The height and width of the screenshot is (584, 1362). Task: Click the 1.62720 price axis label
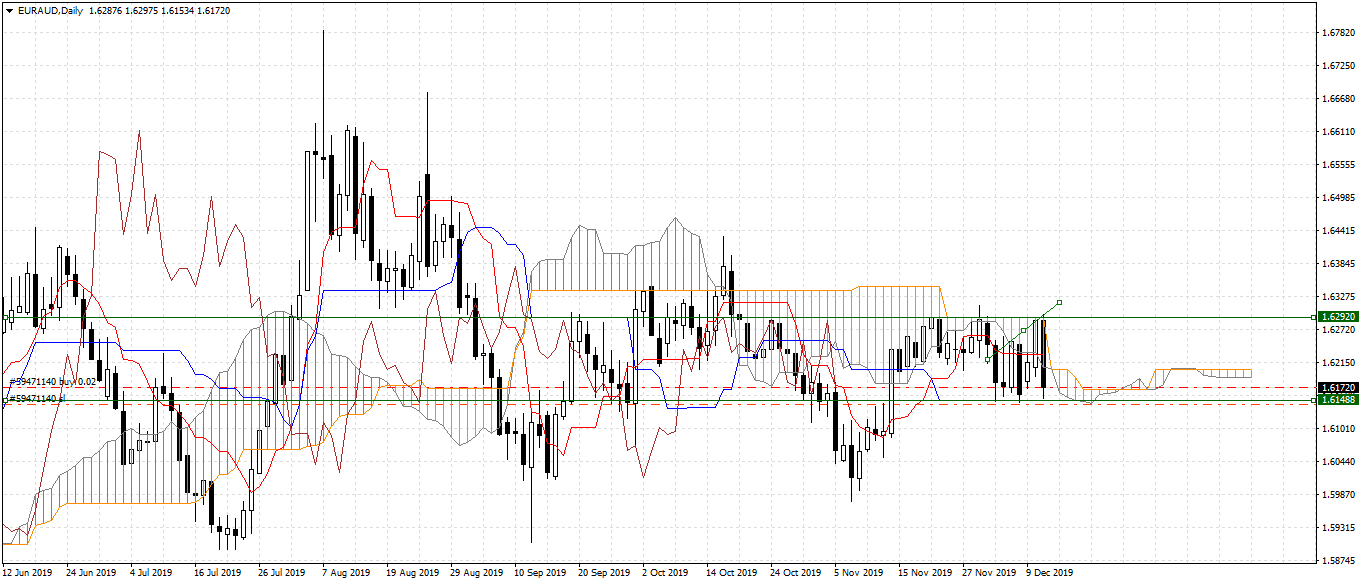(1337, 329)
